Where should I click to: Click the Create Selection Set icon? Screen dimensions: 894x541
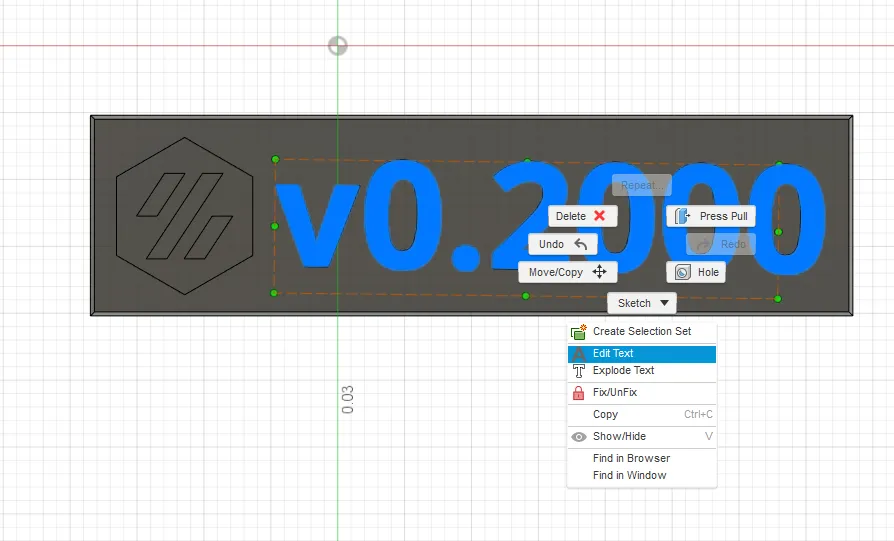click(579, 332)
